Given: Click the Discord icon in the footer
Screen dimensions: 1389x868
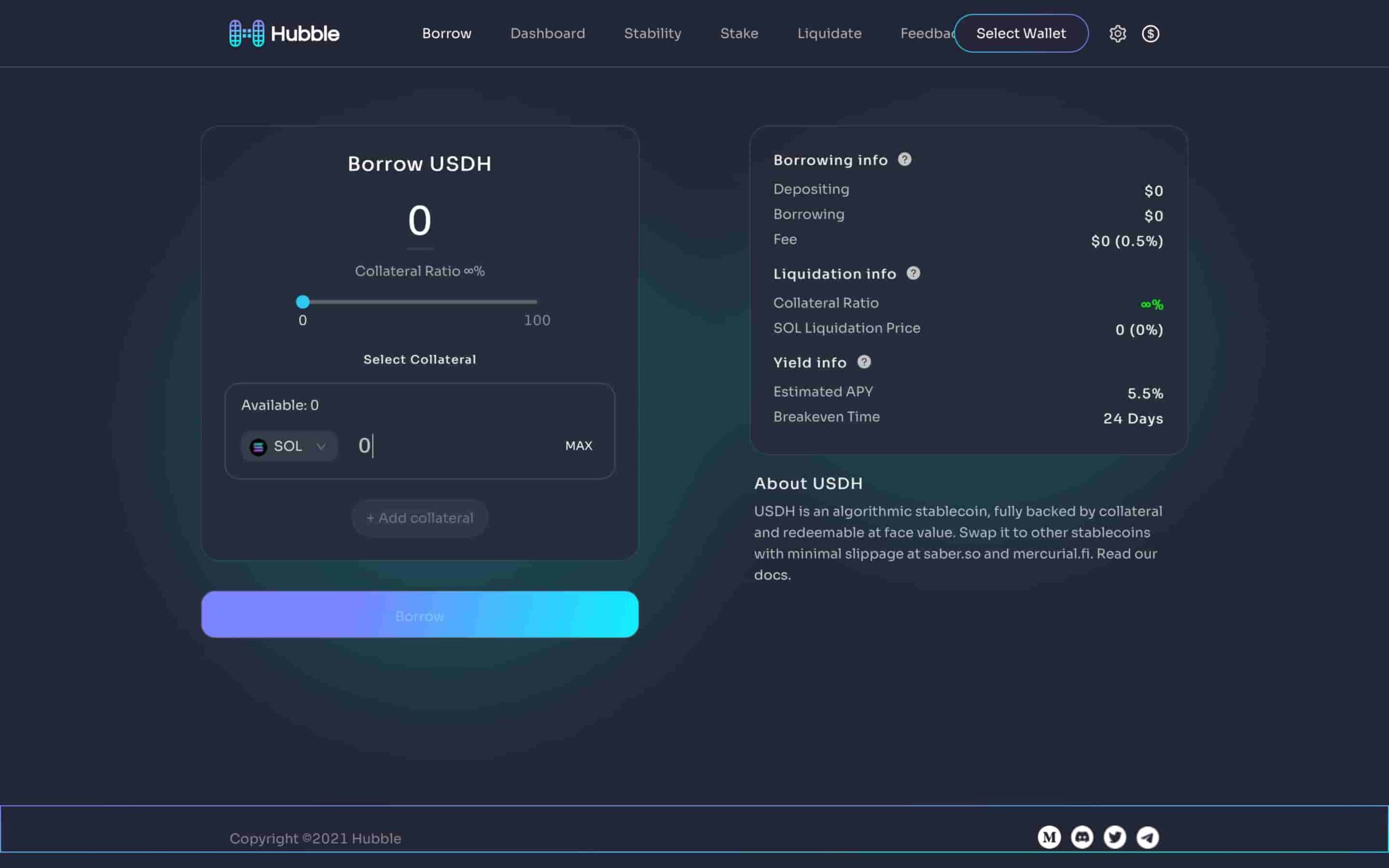Looking at the screenshot, I should (1082, 837).
